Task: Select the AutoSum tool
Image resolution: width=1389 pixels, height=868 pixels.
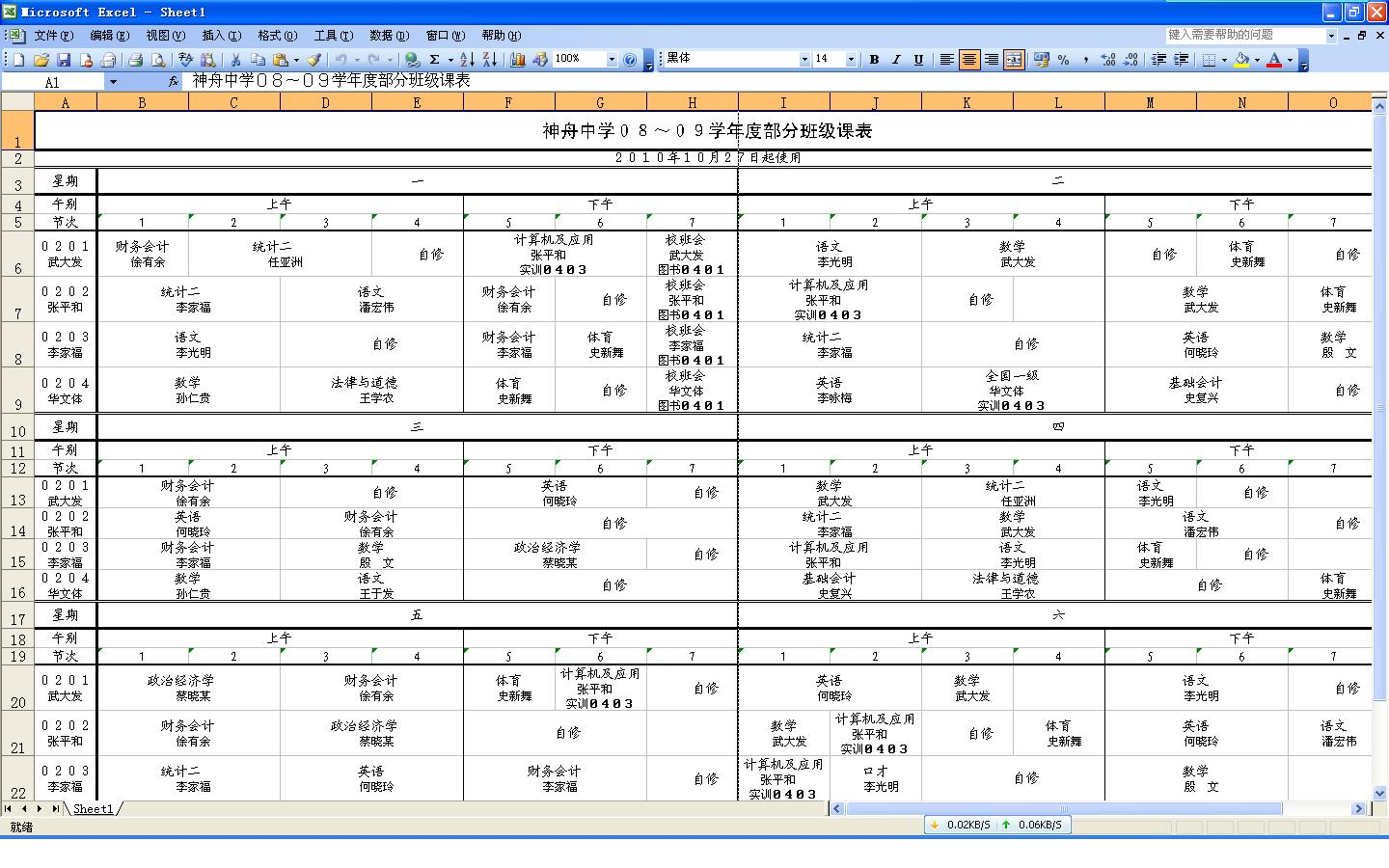Action: click(x=434, y=60)
